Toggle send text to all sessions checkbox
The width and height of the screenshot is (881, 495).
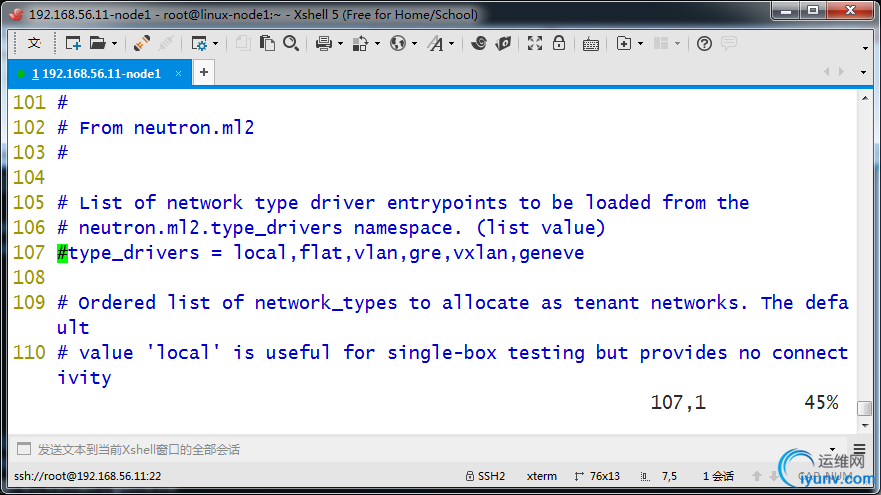pyautogui.click(x=24, y=449)
